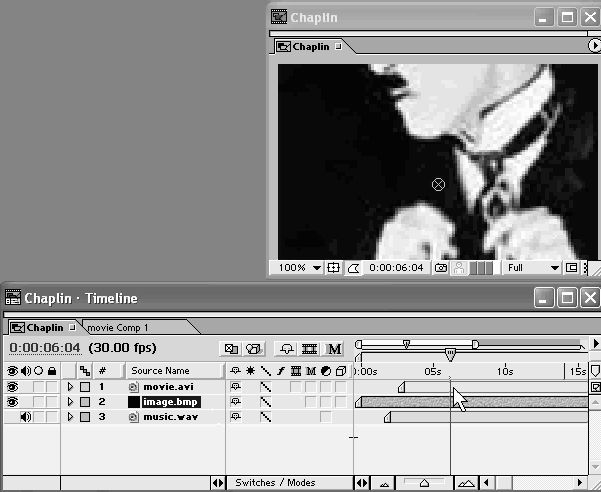This screenshot has width=601, height=492.
Task: Toggle eye visibility for image.bmp layer
Action: 13,402
